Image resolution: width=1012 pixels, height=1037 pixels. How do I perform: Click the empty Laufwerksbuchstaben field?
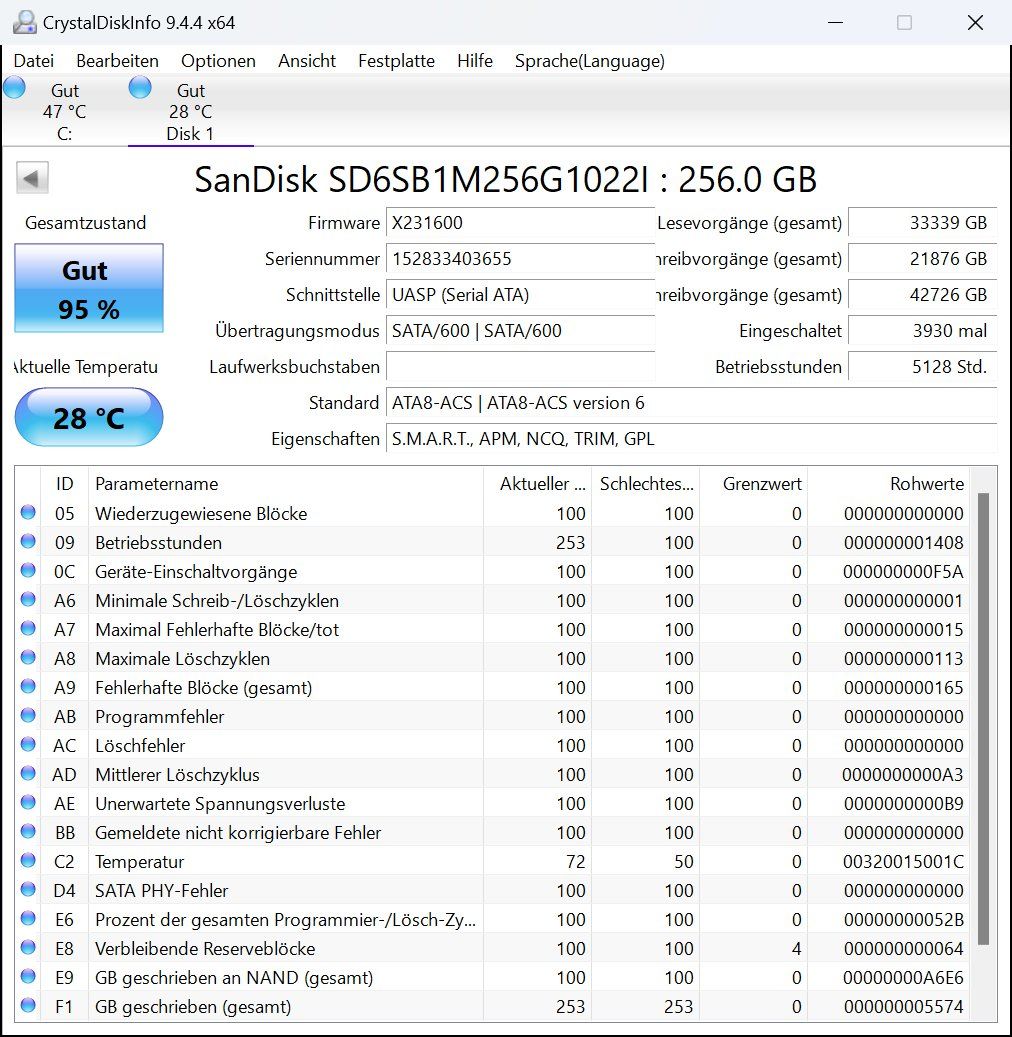tap(520, 366)
